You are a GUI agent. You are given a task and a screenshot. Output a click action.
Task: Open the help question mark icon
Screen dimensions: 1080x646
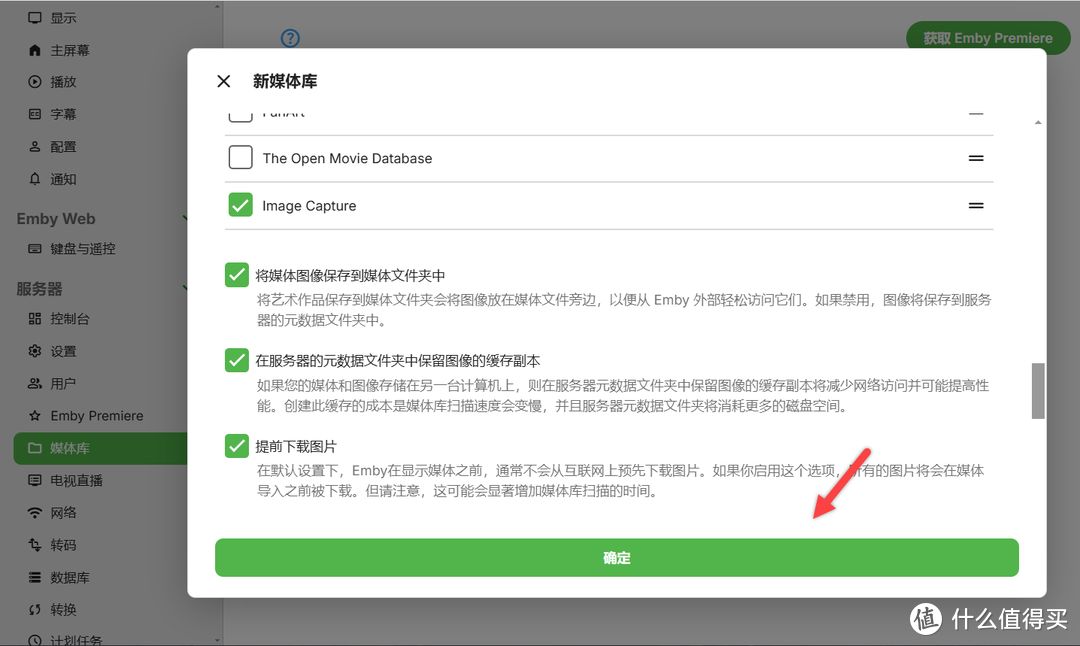click(290, 38)
